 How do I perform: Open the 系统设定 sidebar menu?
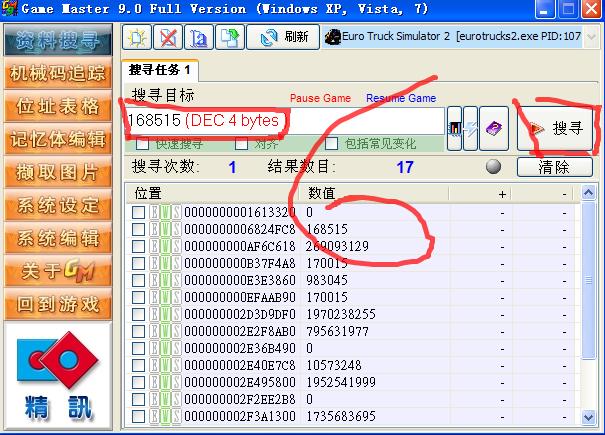pos(58,205)
